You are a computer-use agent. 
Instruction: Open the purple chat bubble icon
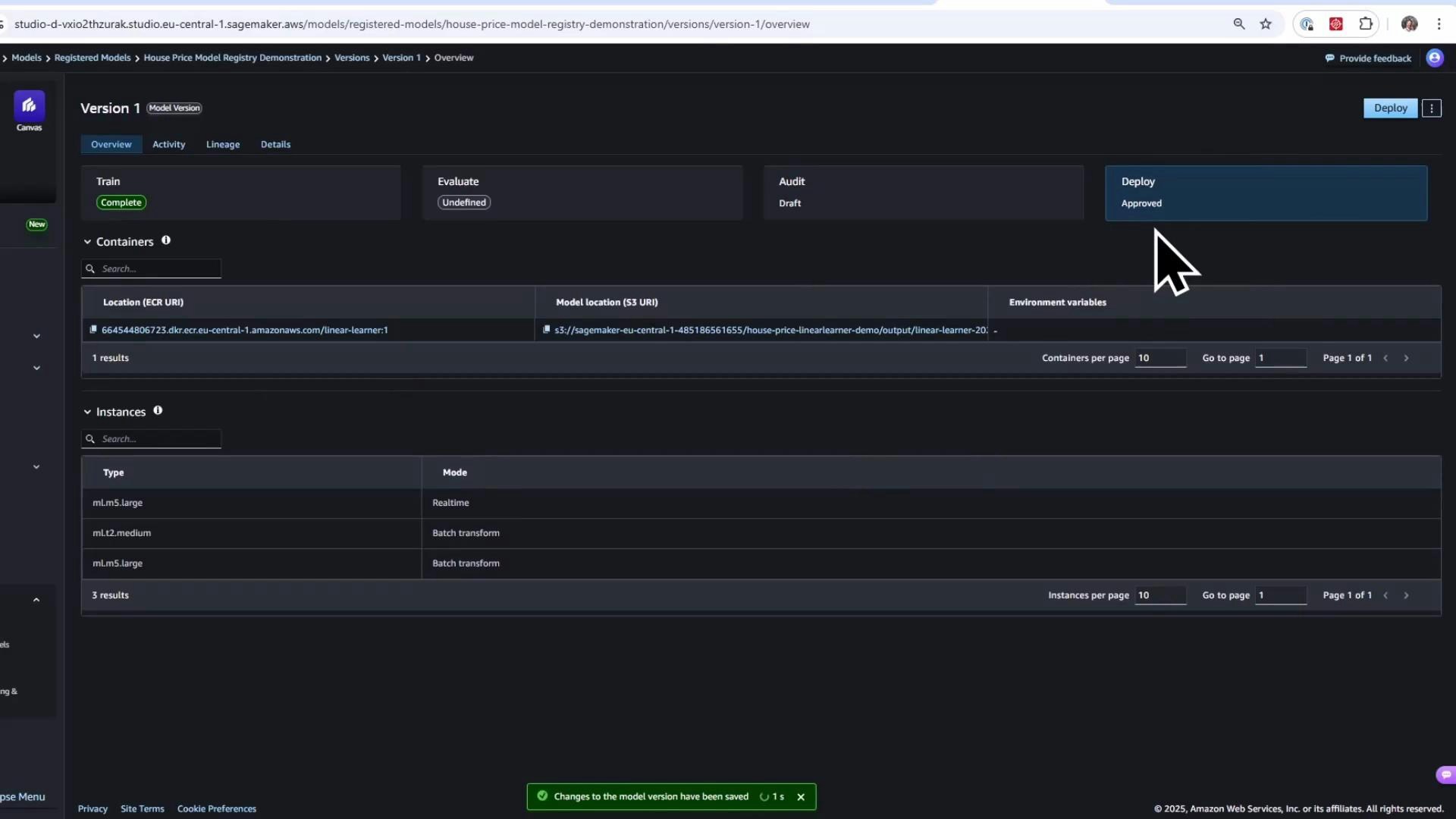point(1445,774)
